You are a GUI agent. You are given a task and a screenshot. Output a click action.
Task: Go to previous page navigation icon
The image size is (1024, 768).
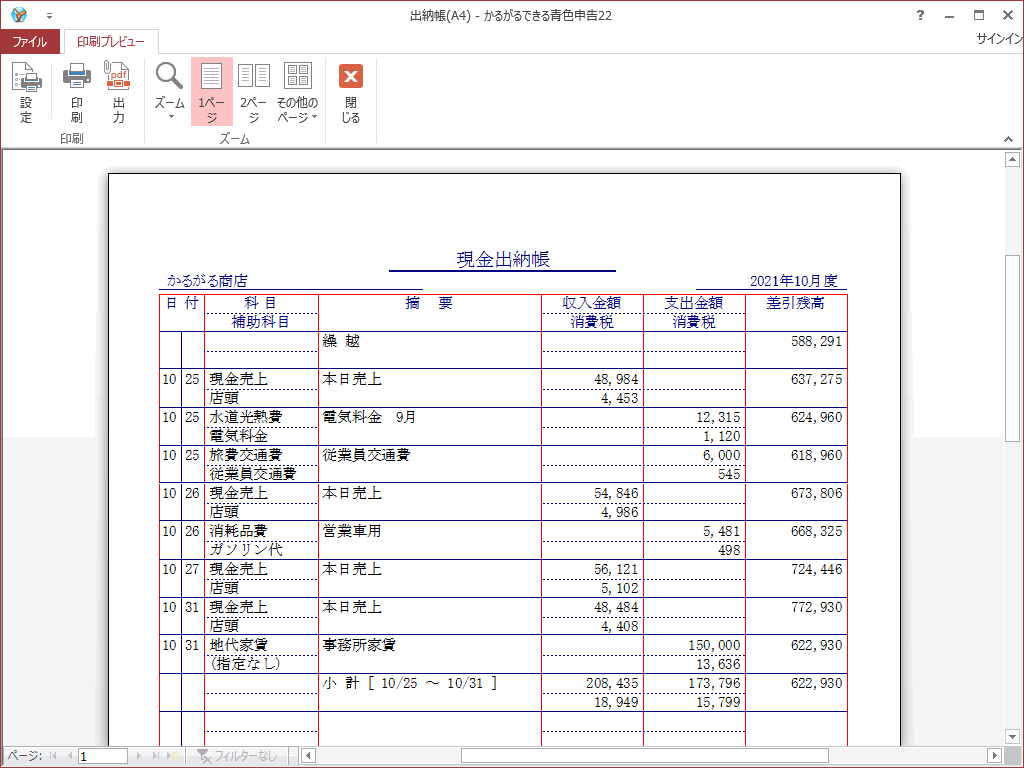click(x=69, y=756)
